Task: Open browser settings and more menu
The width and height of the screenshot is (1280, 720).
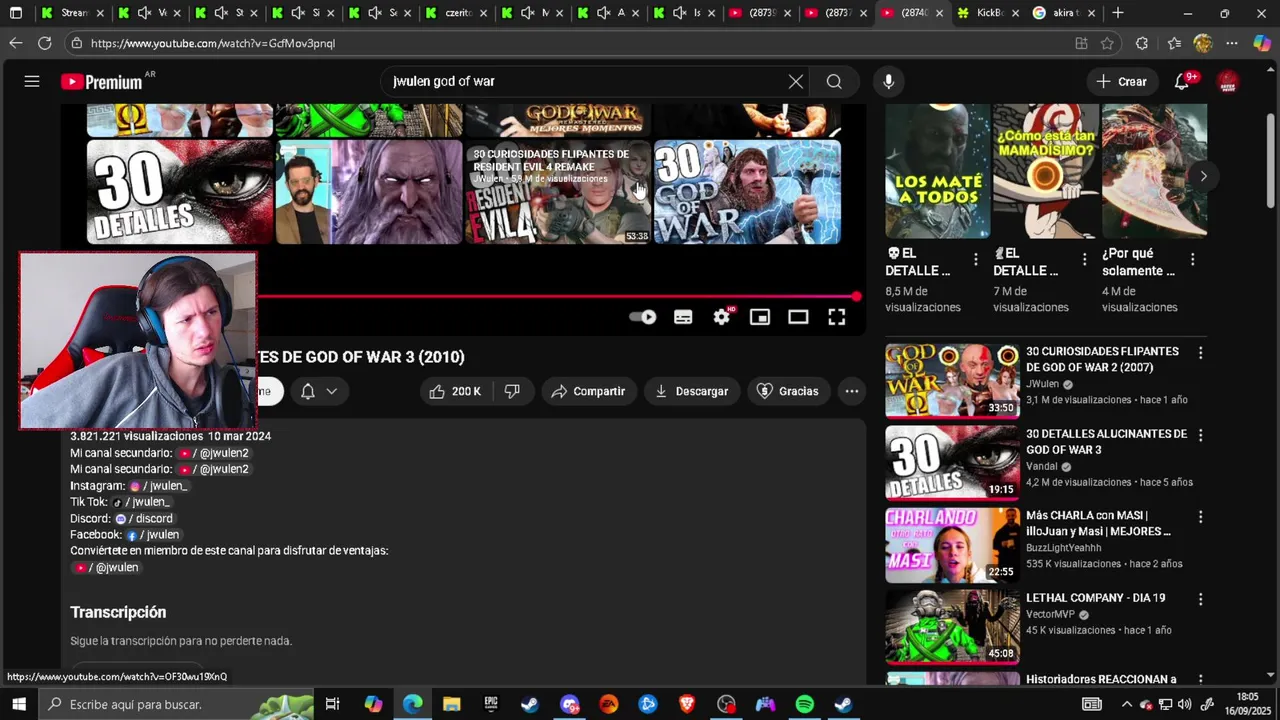Action: (1232, 43)
